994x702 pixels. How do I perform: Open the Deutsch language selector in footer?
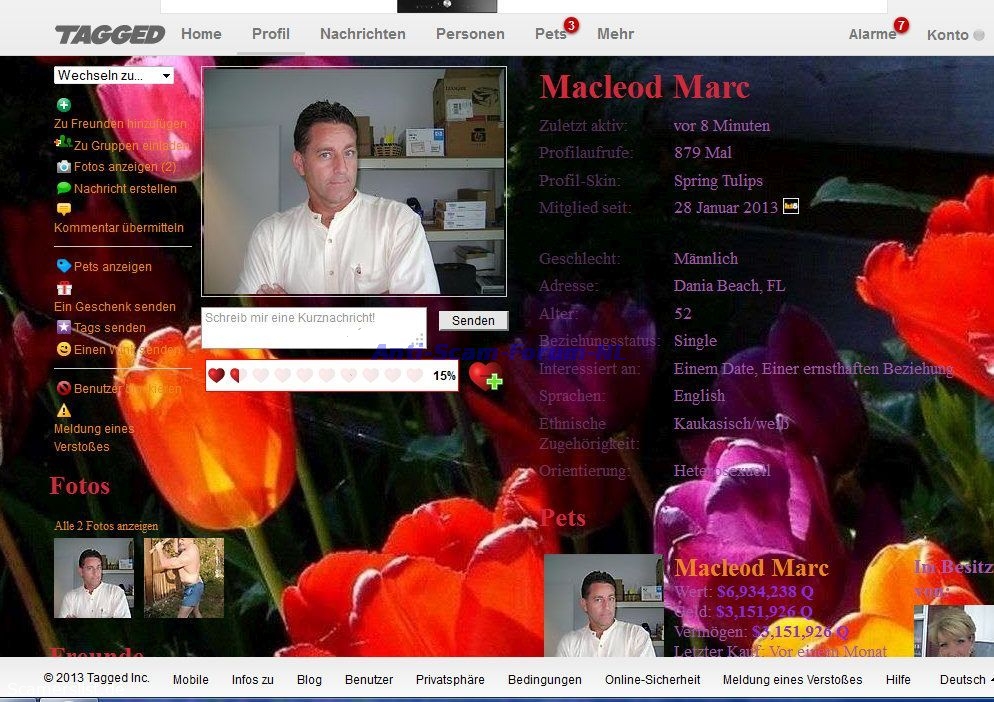tap(963, 680)
